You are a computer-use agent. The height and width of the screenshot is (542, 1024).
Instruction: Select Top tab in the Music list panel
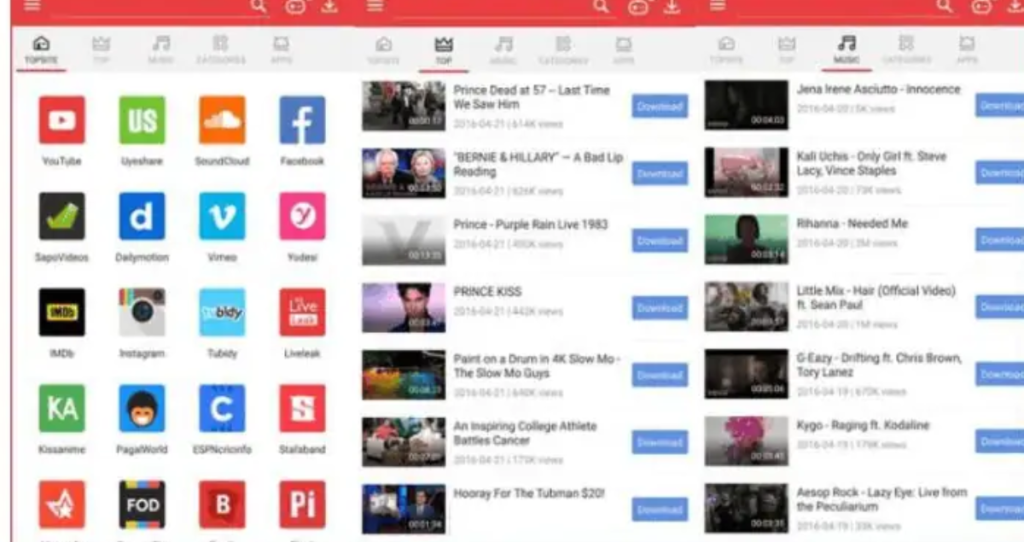(x=786, y=50)
